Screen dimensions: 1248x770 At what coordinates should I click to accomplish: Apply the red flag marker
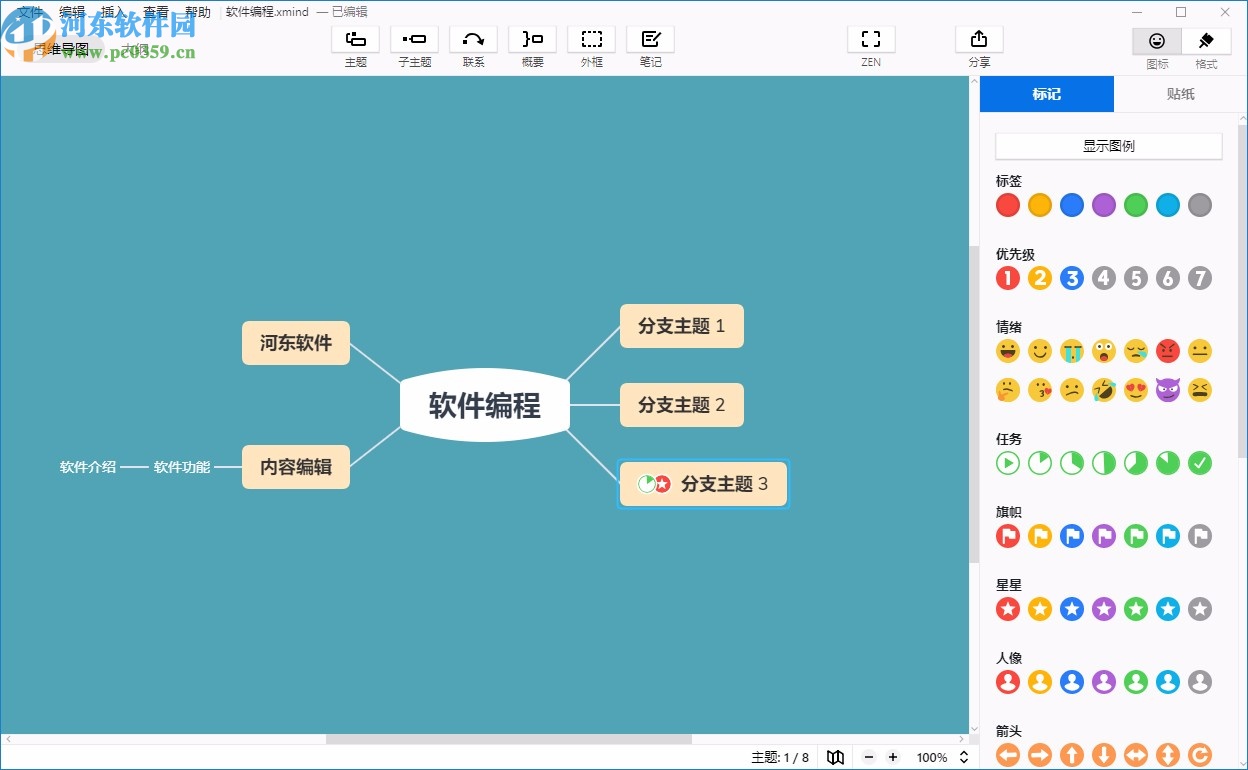coord(1007,536)
